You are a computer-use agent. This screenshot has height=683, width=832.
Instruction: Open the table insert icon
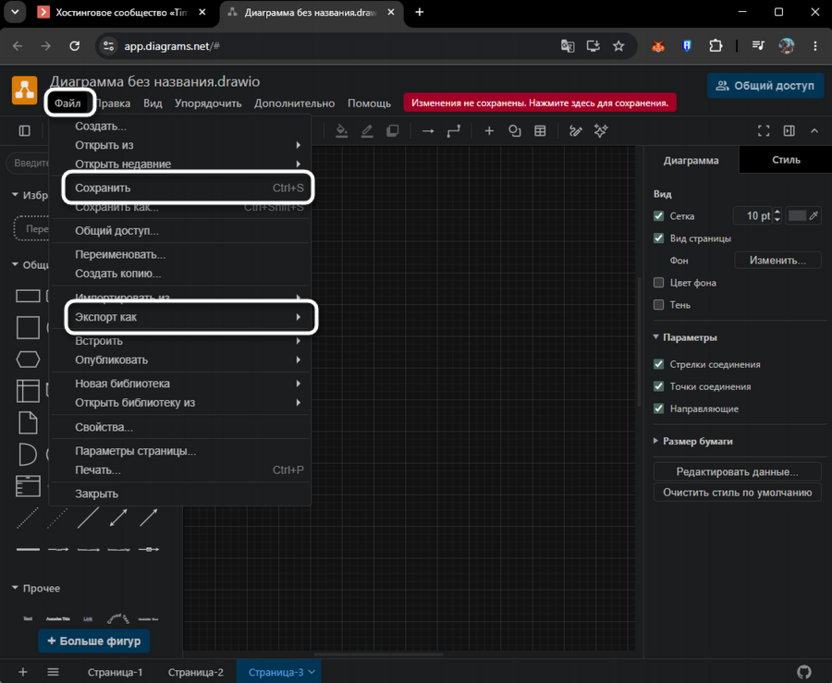[540, 131]
